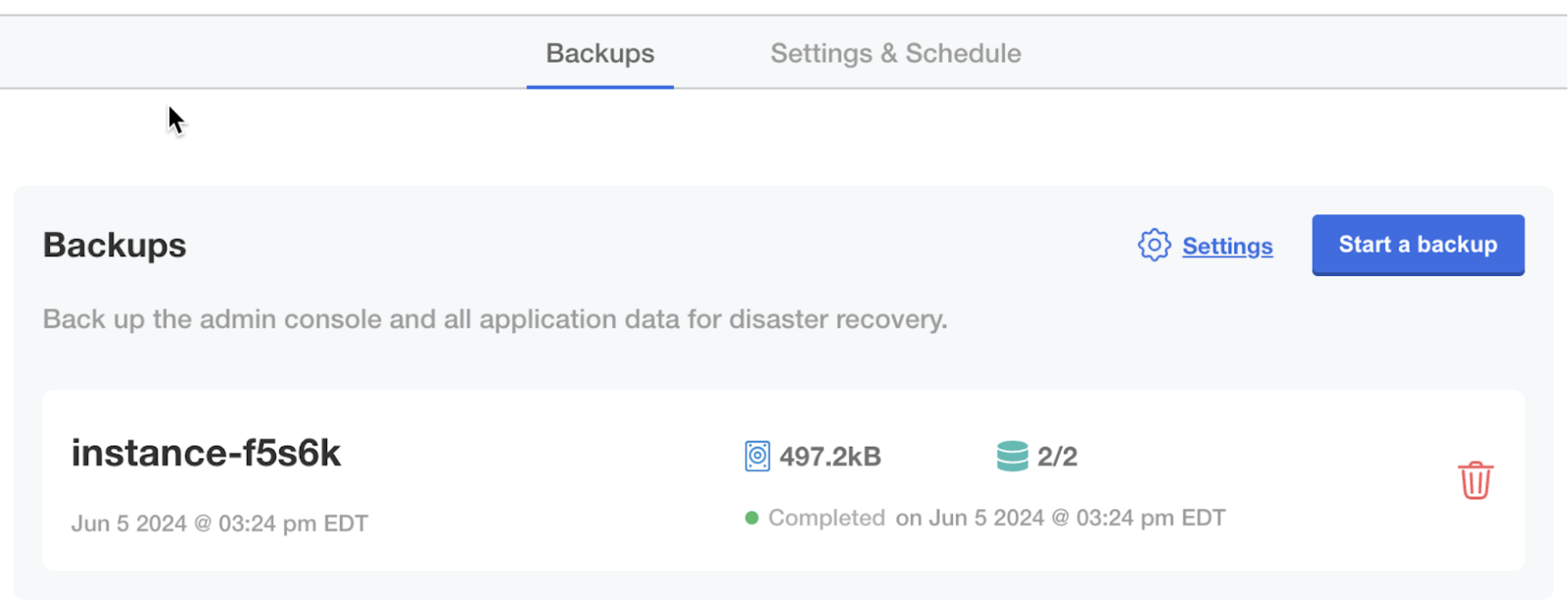Open the Settings link
Image resolution: width=1568 pixels, height=611 pixels.
tap(1227, 246)
